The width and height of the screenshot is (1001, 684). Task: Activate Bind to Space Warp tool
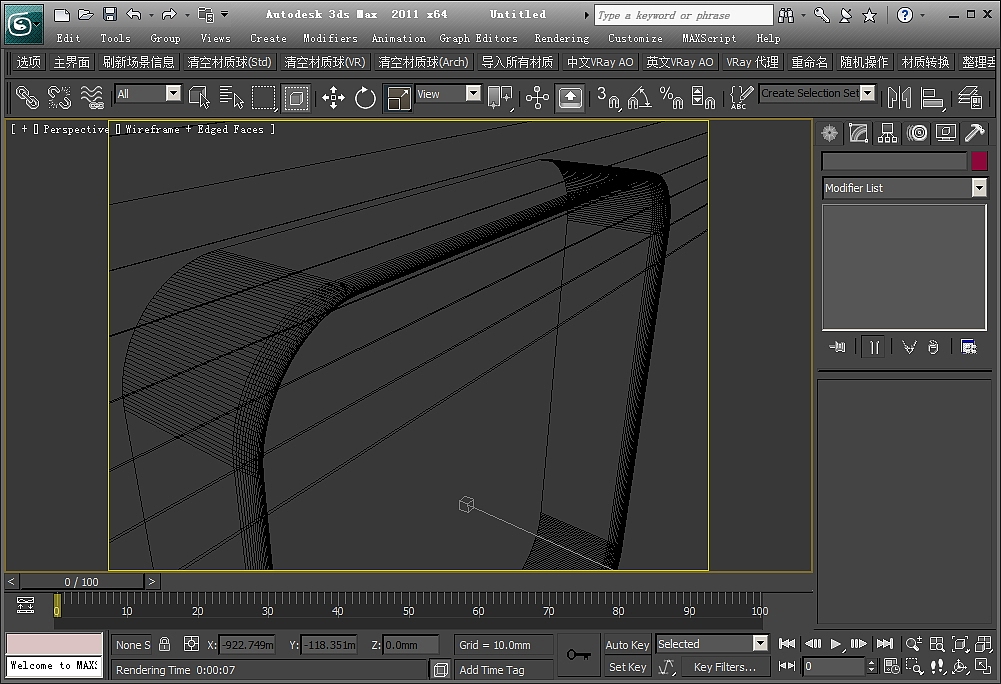coord(92,98)
